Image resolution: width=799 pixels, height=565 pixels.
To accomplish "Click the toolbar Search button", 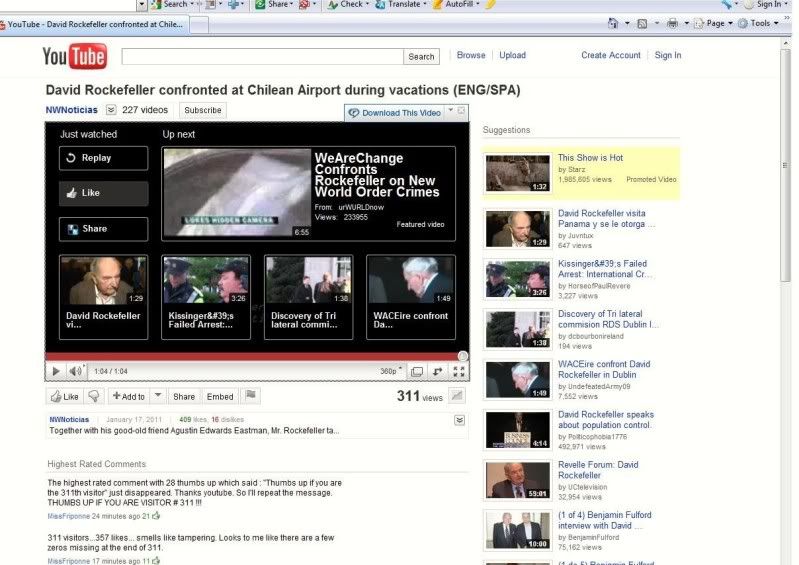I will (x=170, y=4).
